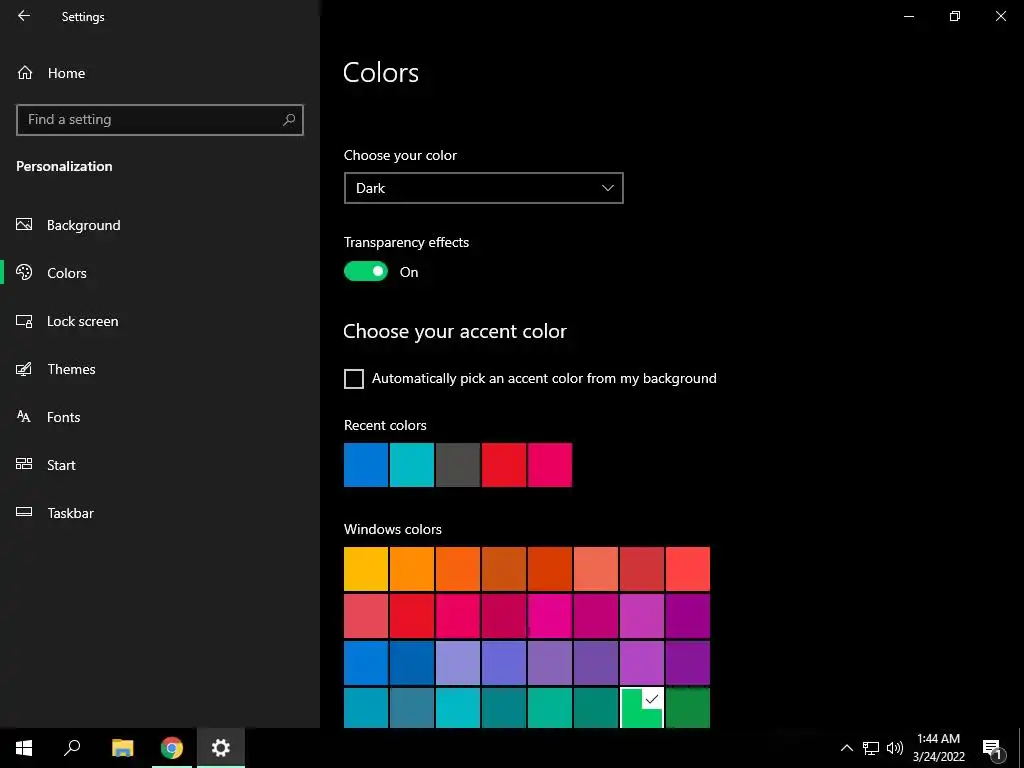Select Colors in the sidebar

pyautogui.click(x=67, y=273)
